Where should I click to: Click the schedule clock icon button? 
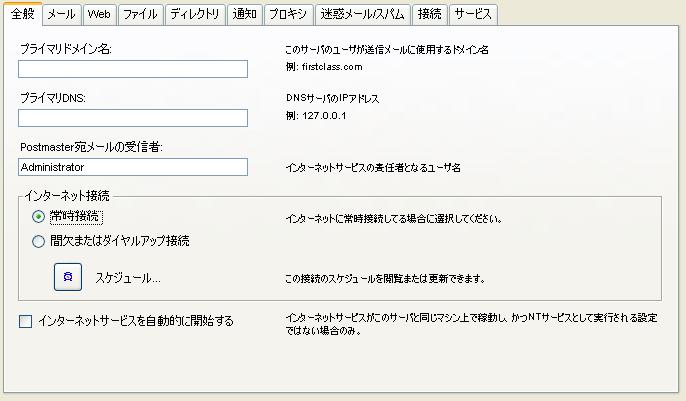click(68, 277)
